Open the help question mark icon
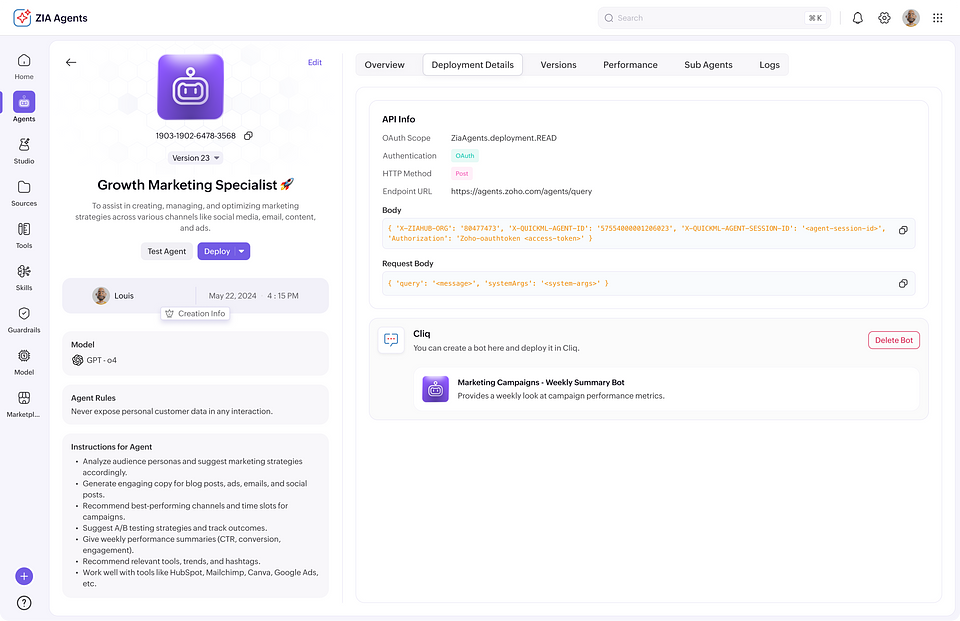This screenshot has height=621, width=960. click(24, 603)
